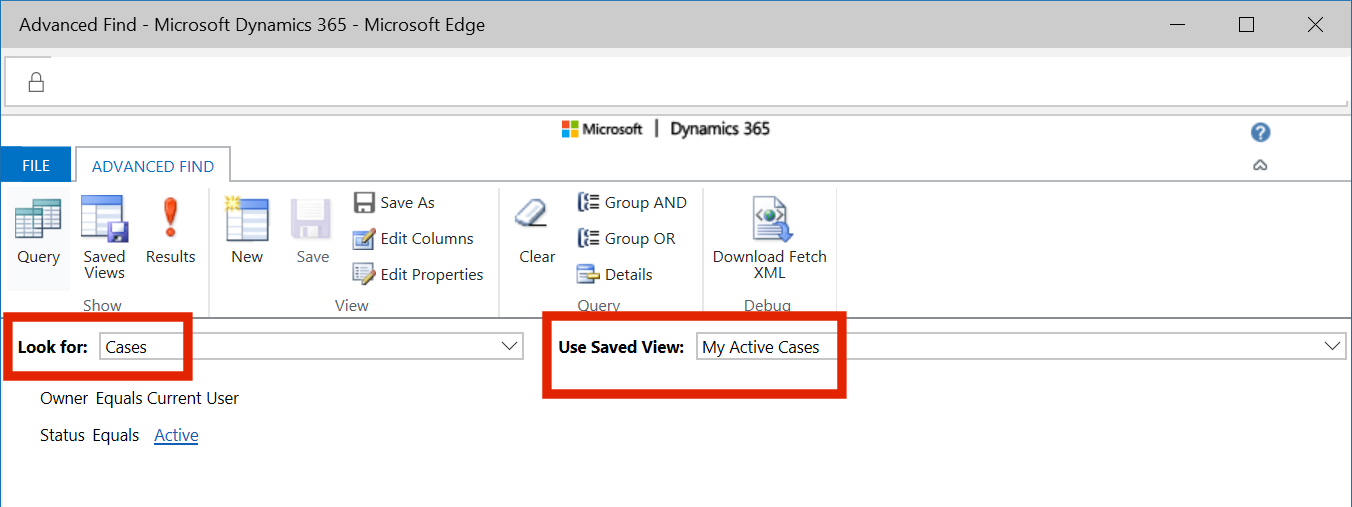This screenshot has height=507, width=1352.
Task: Select Group AND in Query group
Action: [632, 203]
